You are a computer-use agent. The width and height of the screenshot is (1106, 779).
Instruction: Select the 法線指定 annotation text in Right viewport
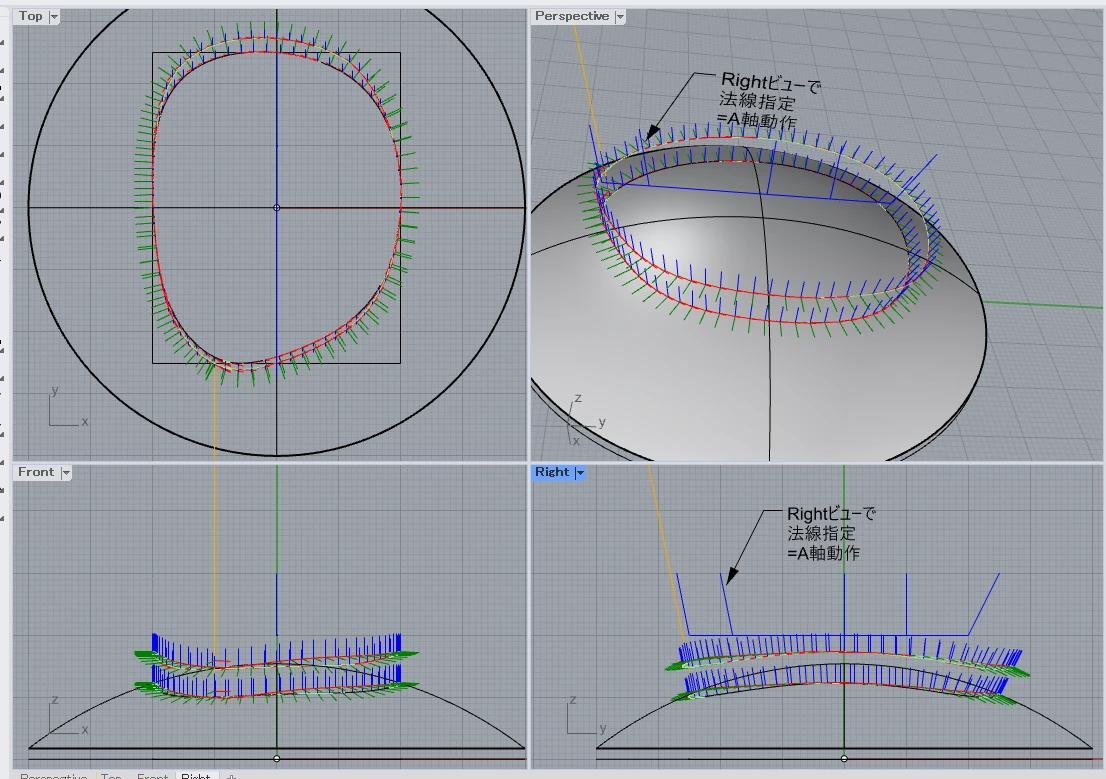pos(822,533)
